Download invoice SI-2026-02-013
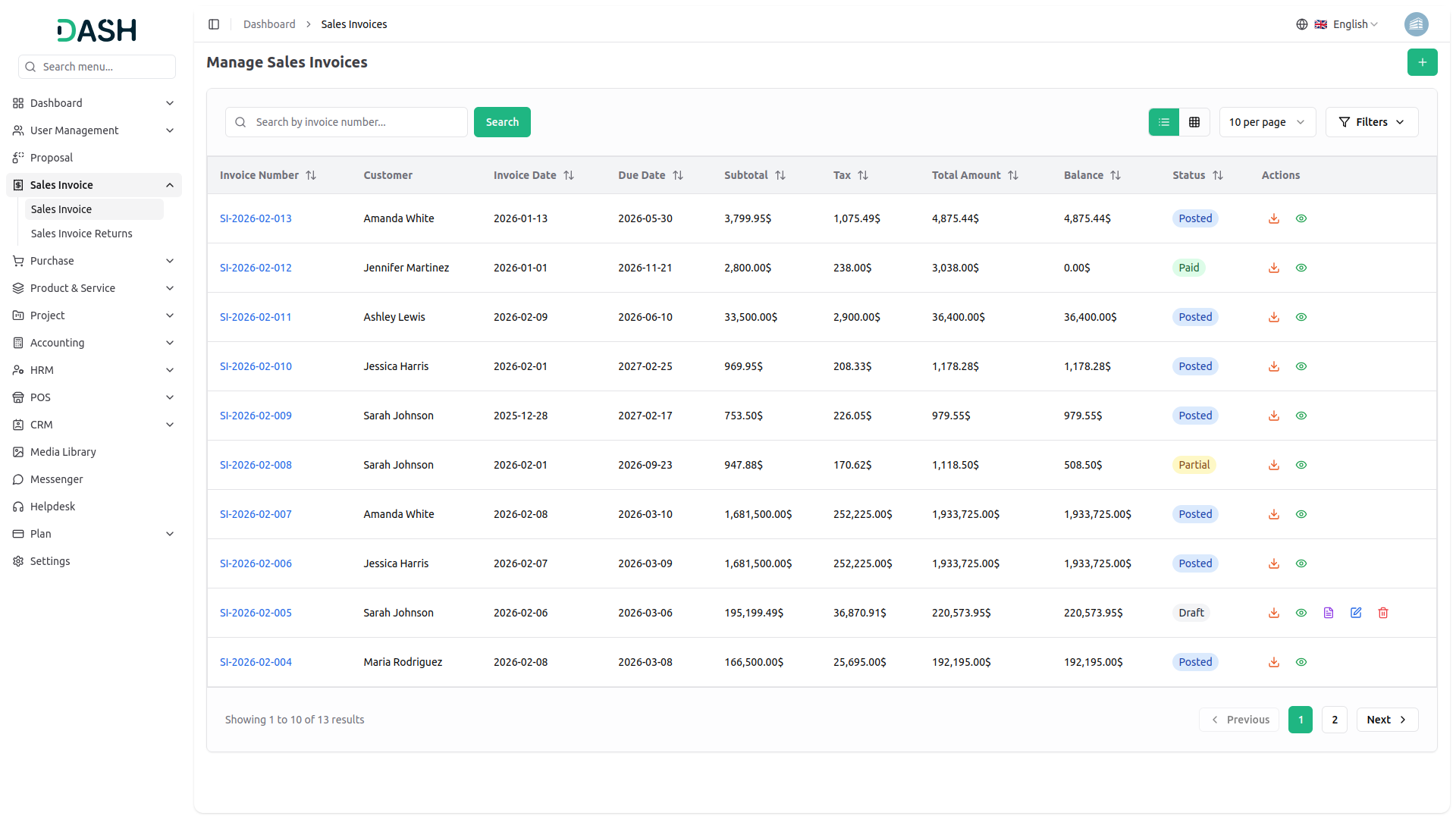 pyautogui.click(x=1274, y=218)
